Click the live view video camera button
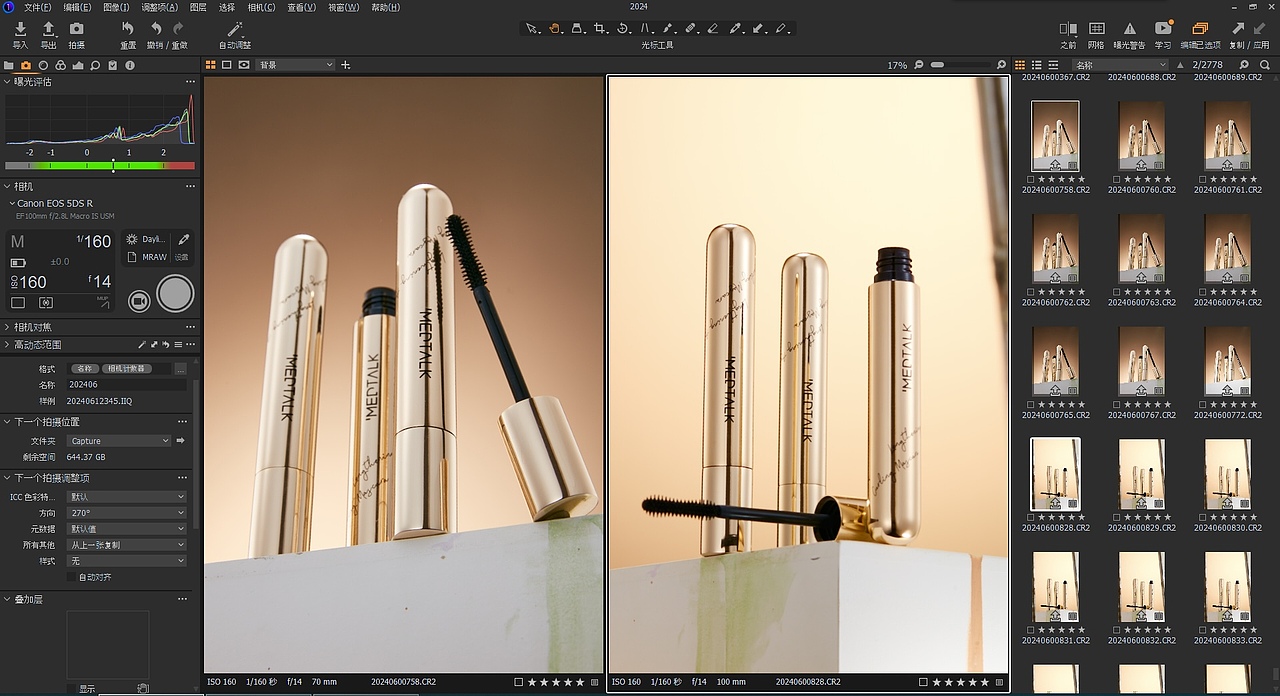 [x=139, y=300]
